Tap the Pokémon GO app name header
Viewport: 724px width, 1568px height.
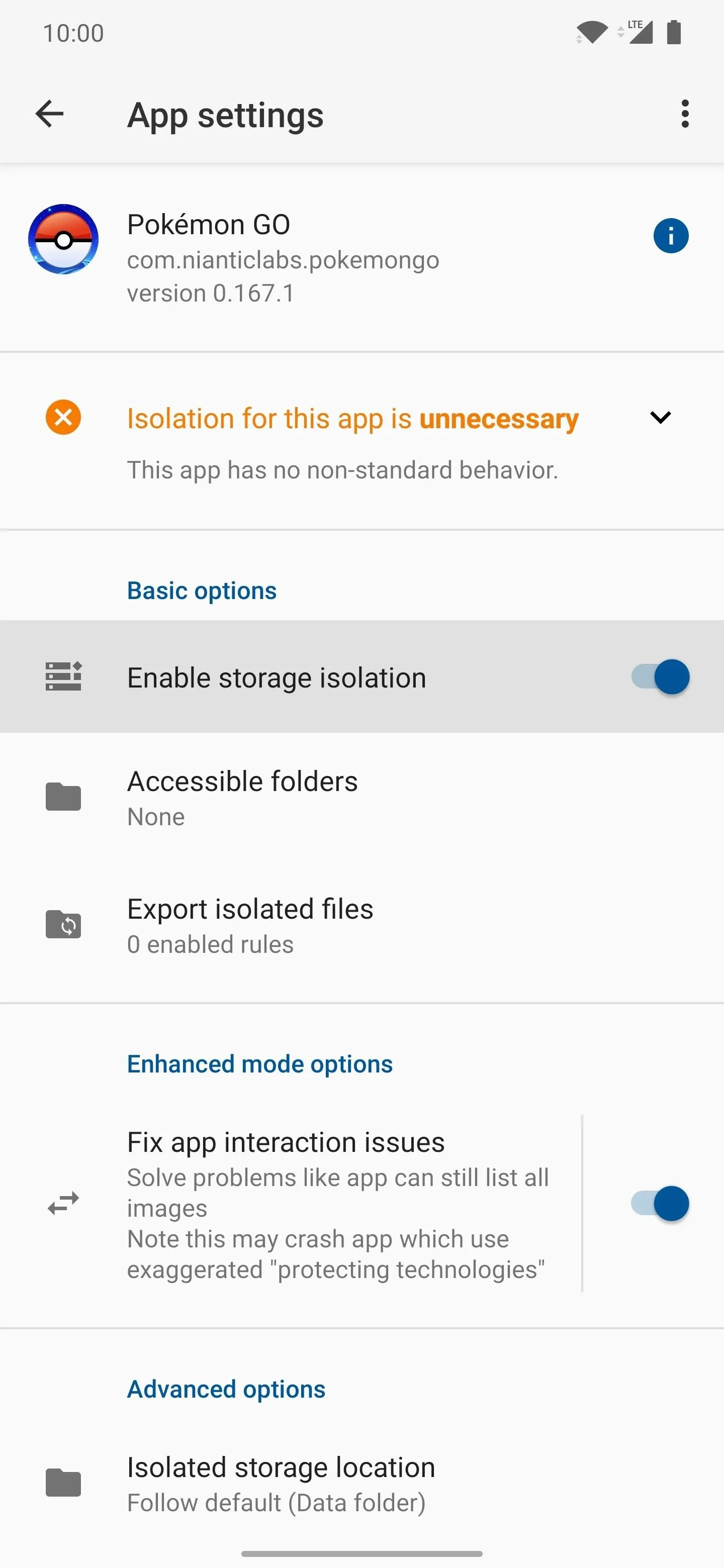(x=208, y=225)
